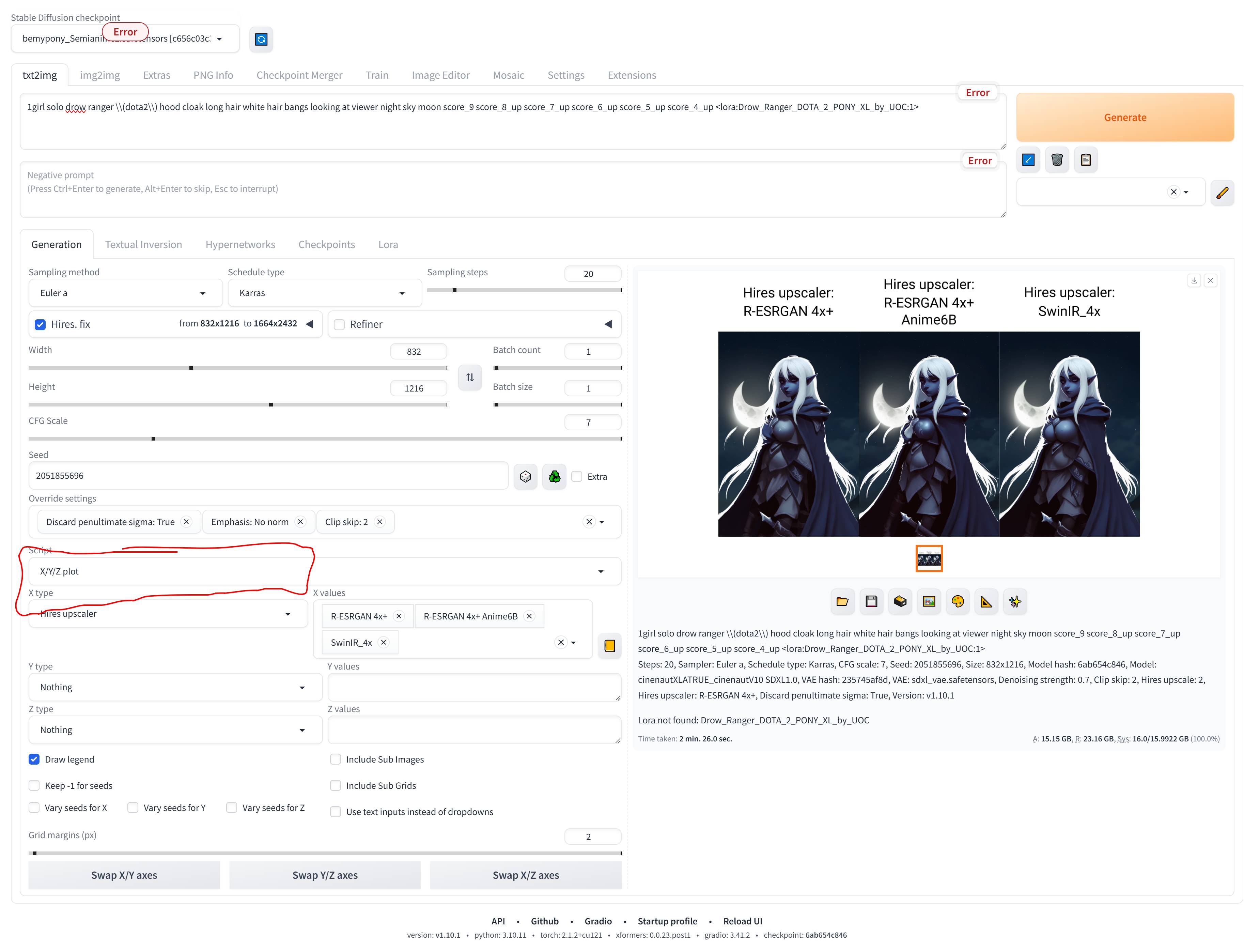Disable the Hires. fix checkbox
Image resolution: width=1244 pixels, height=952 pixels.
point(40,325)
